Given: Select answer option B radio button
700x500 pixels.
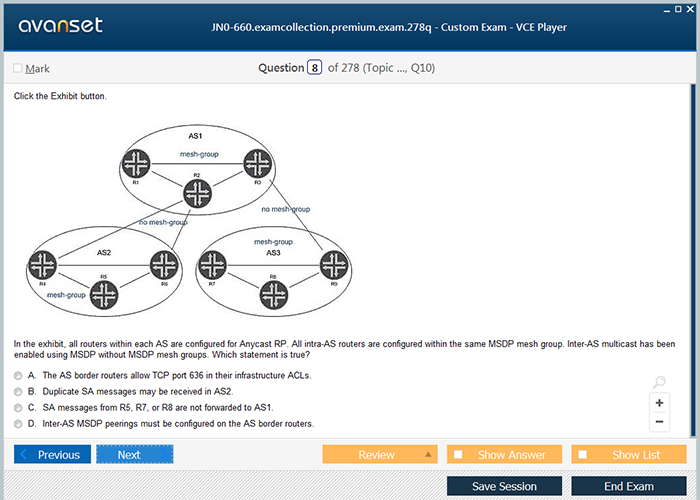Looking at the screenshot, I should 18,392.
